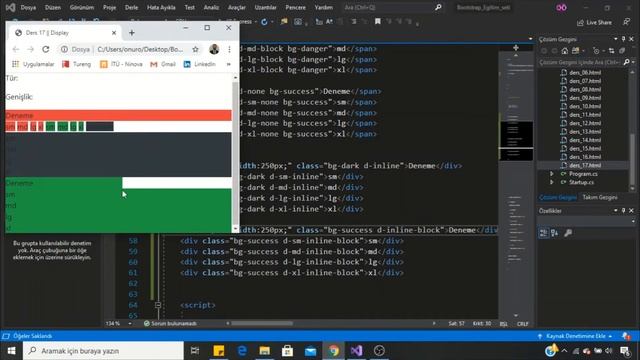Click the notifications icon in the Visual Studio status bar

(x=625, y=336)
